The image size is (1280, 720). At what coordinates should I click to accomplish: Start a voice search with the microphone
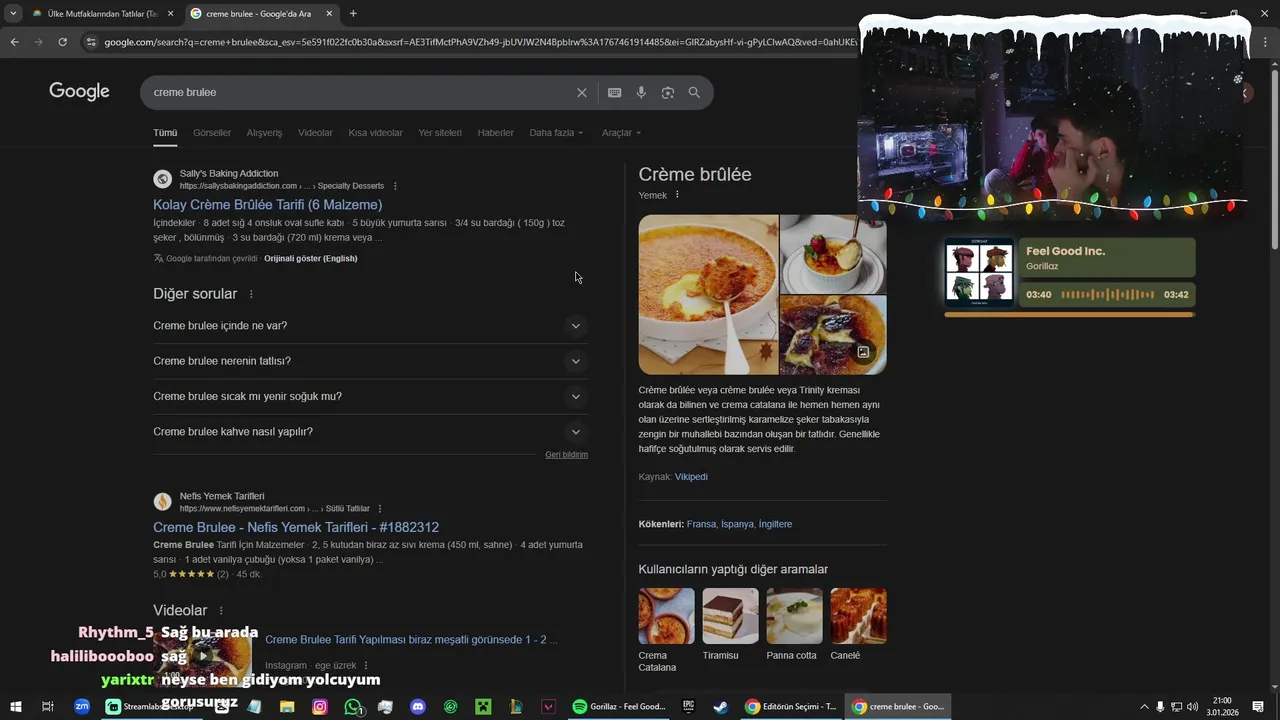[x=641, y=92]
